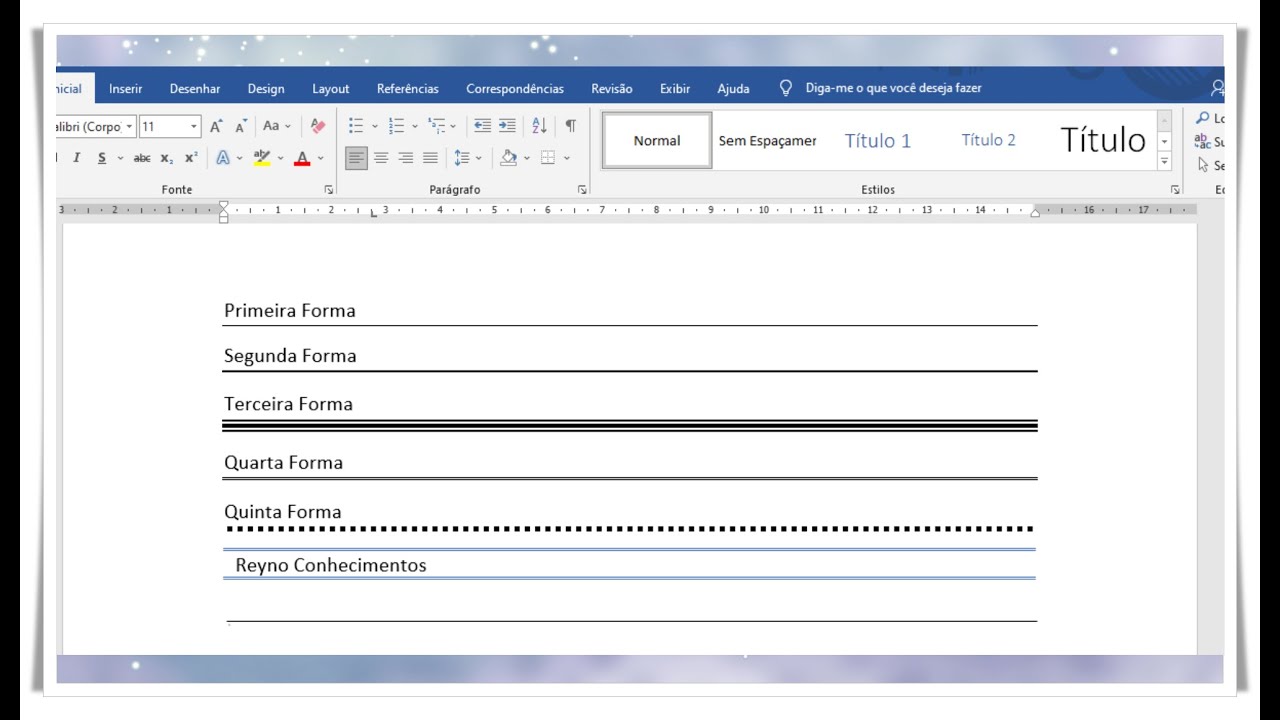The height and width of the screenshot is (720, 1280).
Task: Switch to the Referências tab
Action: (407, 89)
